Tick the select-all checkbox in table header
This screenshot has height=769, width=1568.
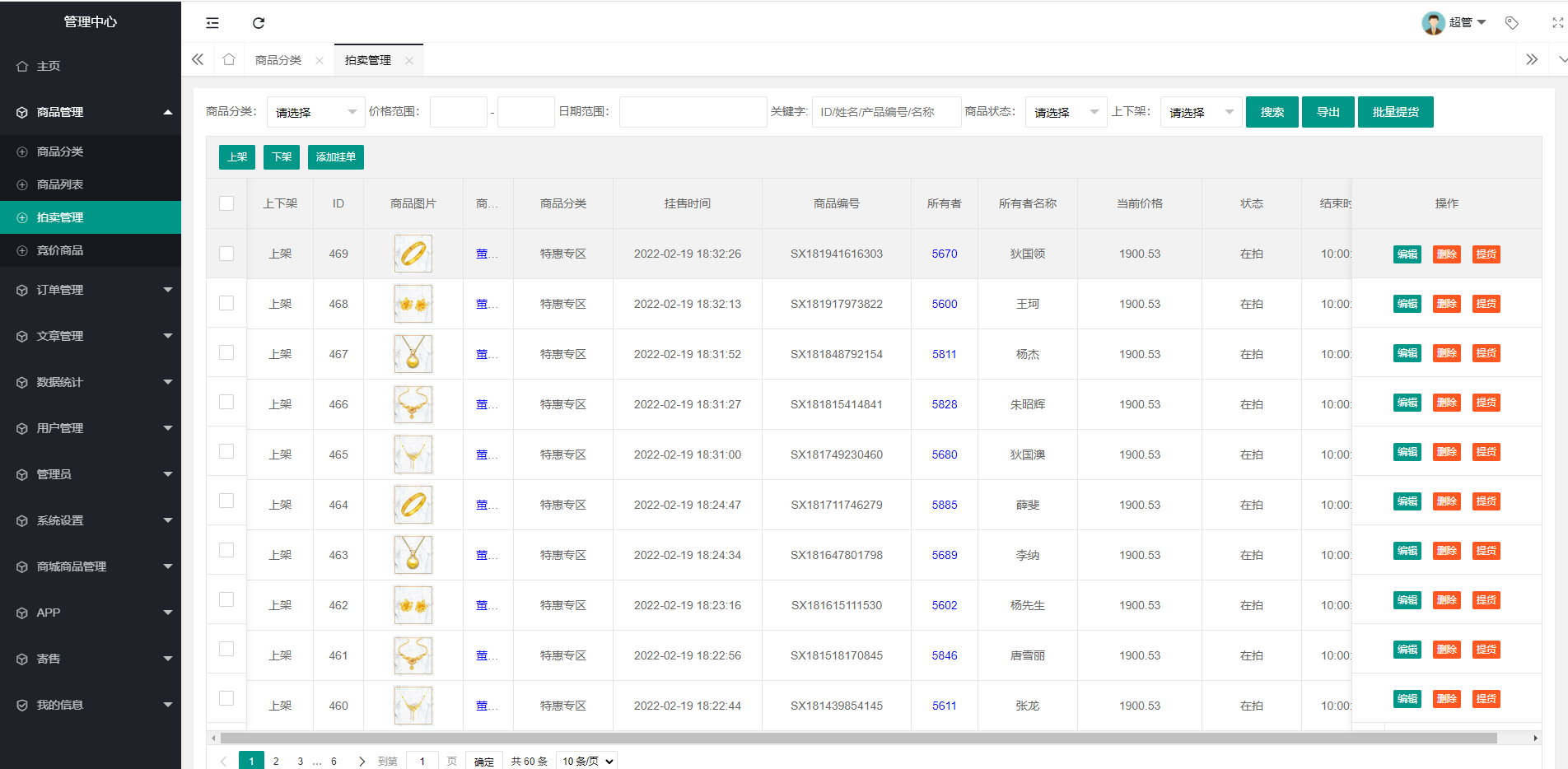pos(226,203)
